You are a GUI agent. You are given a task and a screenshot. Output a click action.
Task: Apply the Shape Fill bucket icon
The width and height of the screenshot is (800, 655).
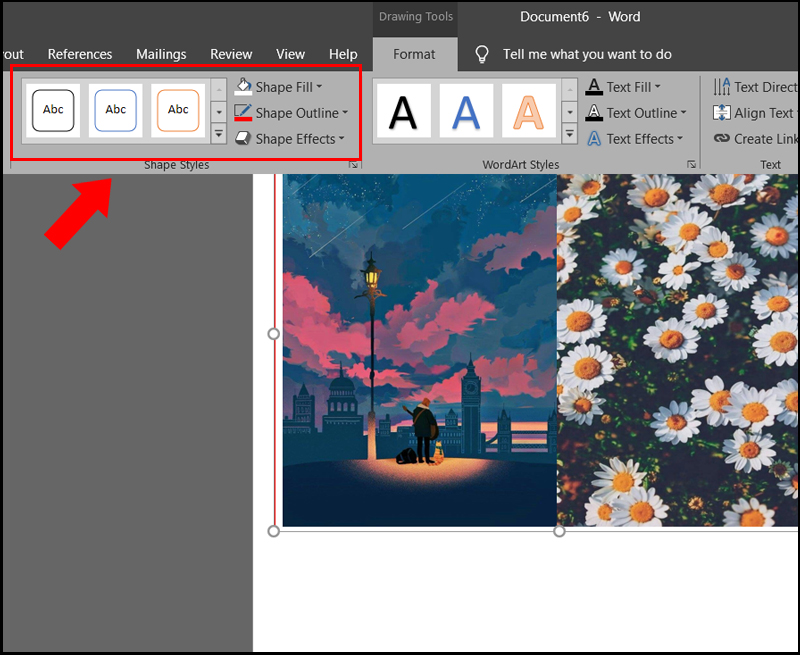pyautogui.click(x=245, y=86)
